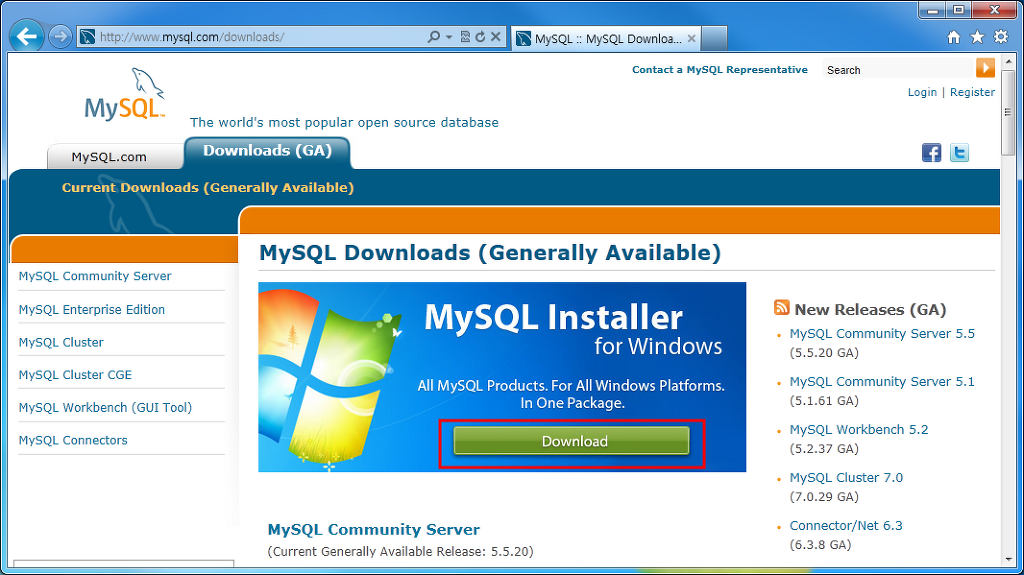Open the Login link
This screenshot has width=1024, height=575.
point(922,92)
